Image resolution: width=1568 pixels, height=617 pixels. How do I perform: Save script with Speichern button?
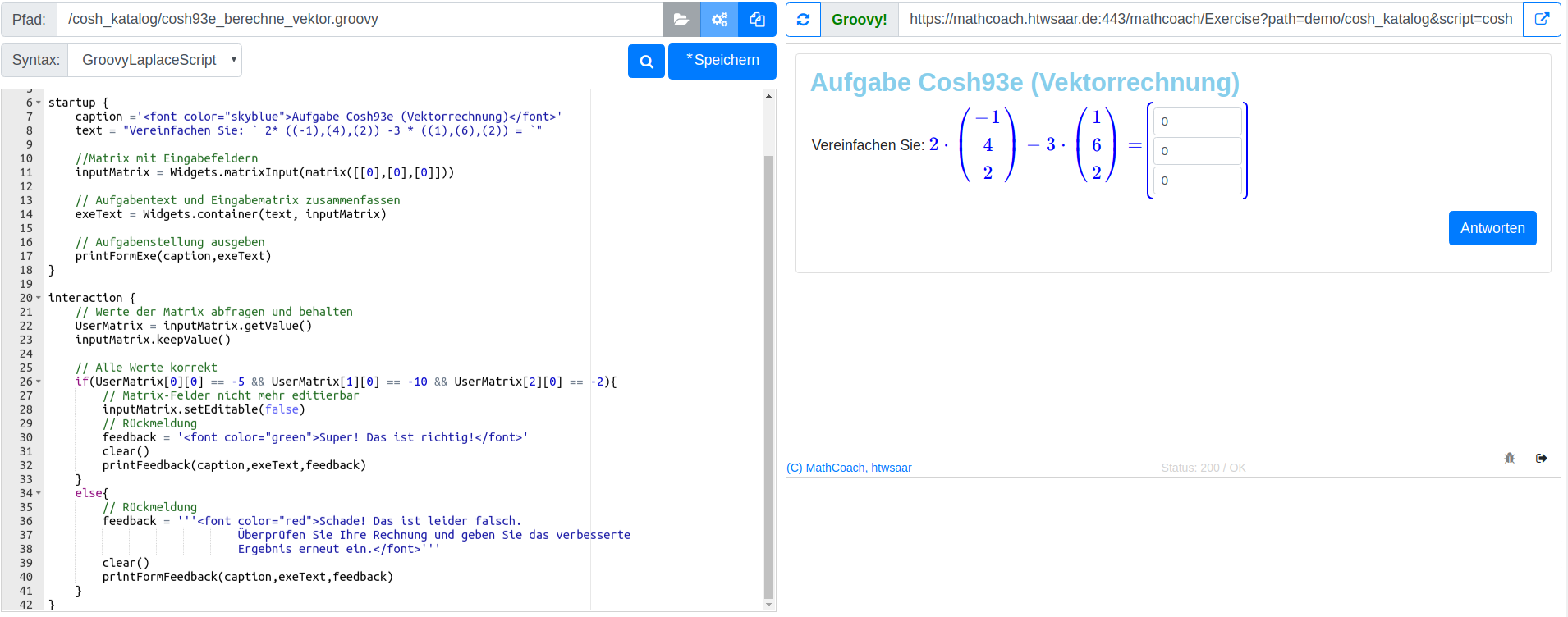pyautogui.click(x=722, y=62)
